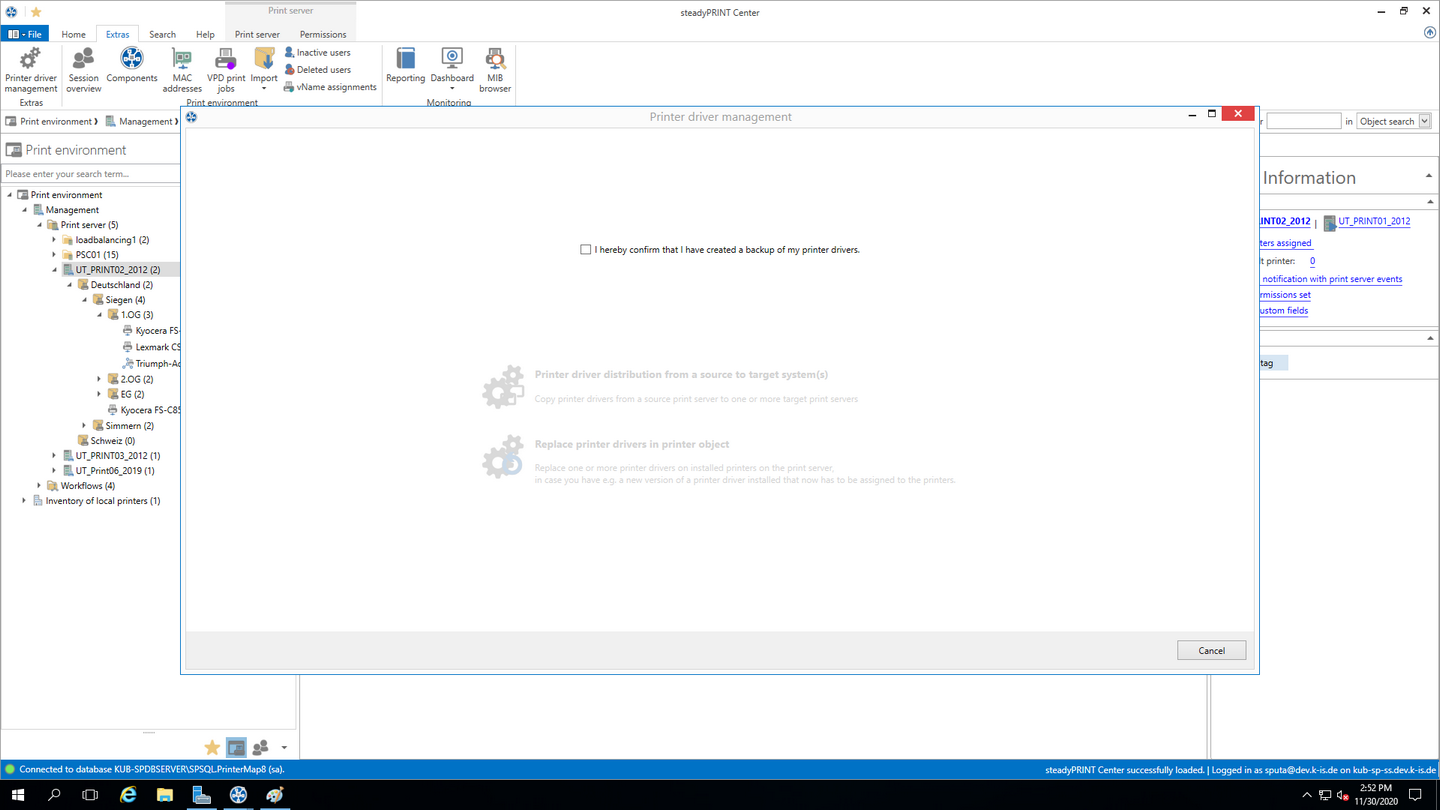Click the Cancel button
1440x810 pixels.
[x=1211, y=651]
